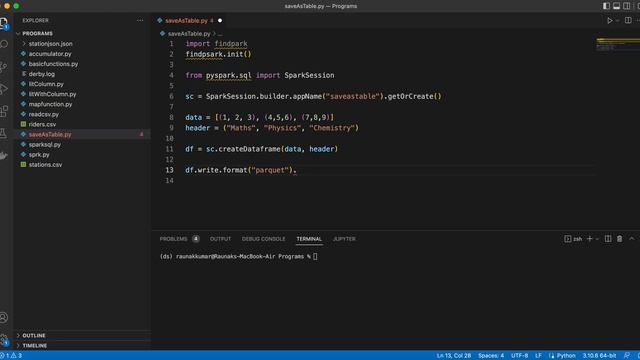Open mapfunction.py in Explorer
The image size is (640, 360).
(50, 104)
